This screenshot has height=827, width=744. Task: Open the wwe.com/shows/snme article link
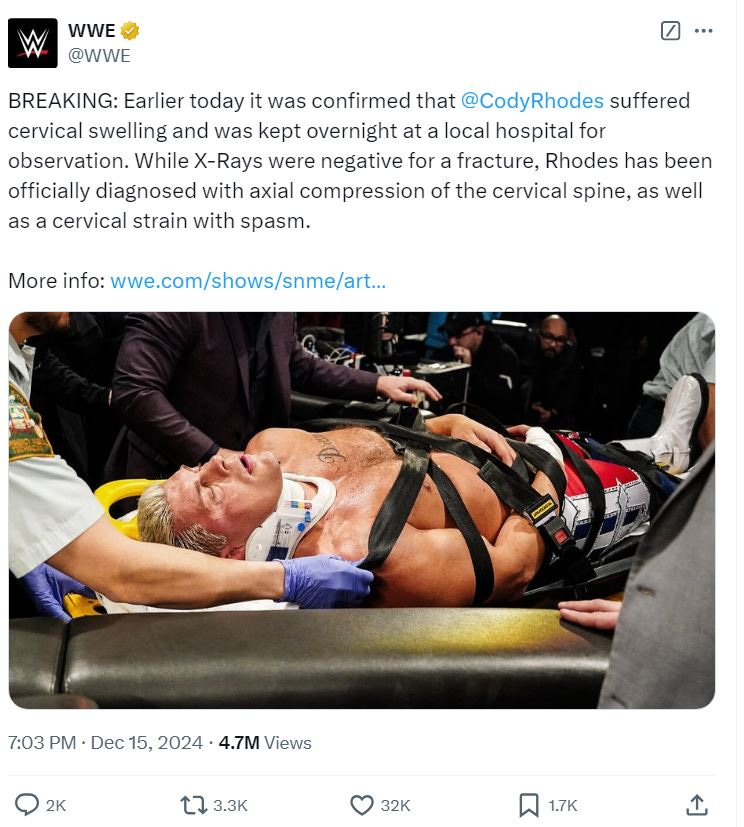tap(248, 281)
